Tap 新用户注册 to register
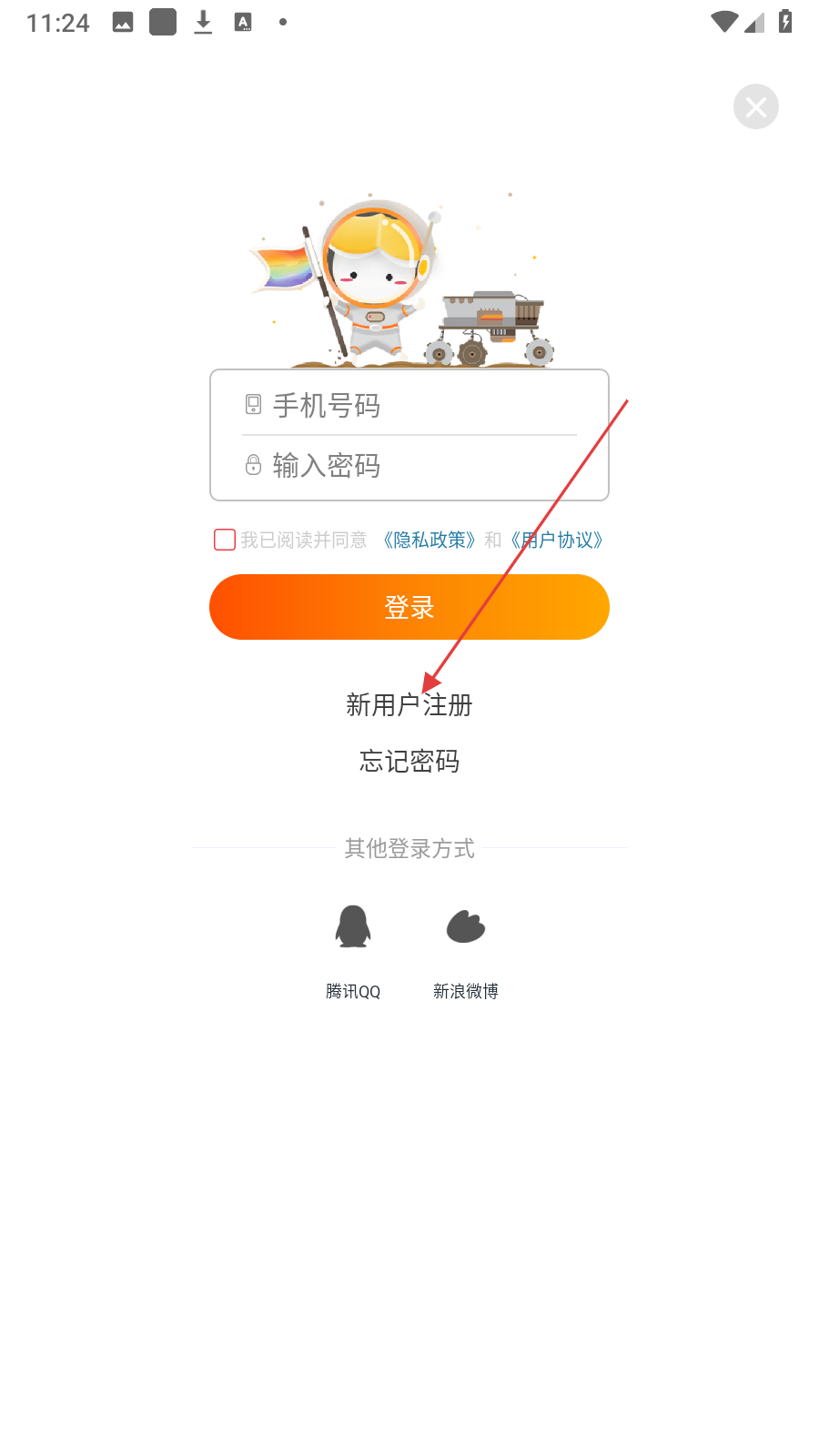This screenshot has height=1456, width=819. coord(409,704)
